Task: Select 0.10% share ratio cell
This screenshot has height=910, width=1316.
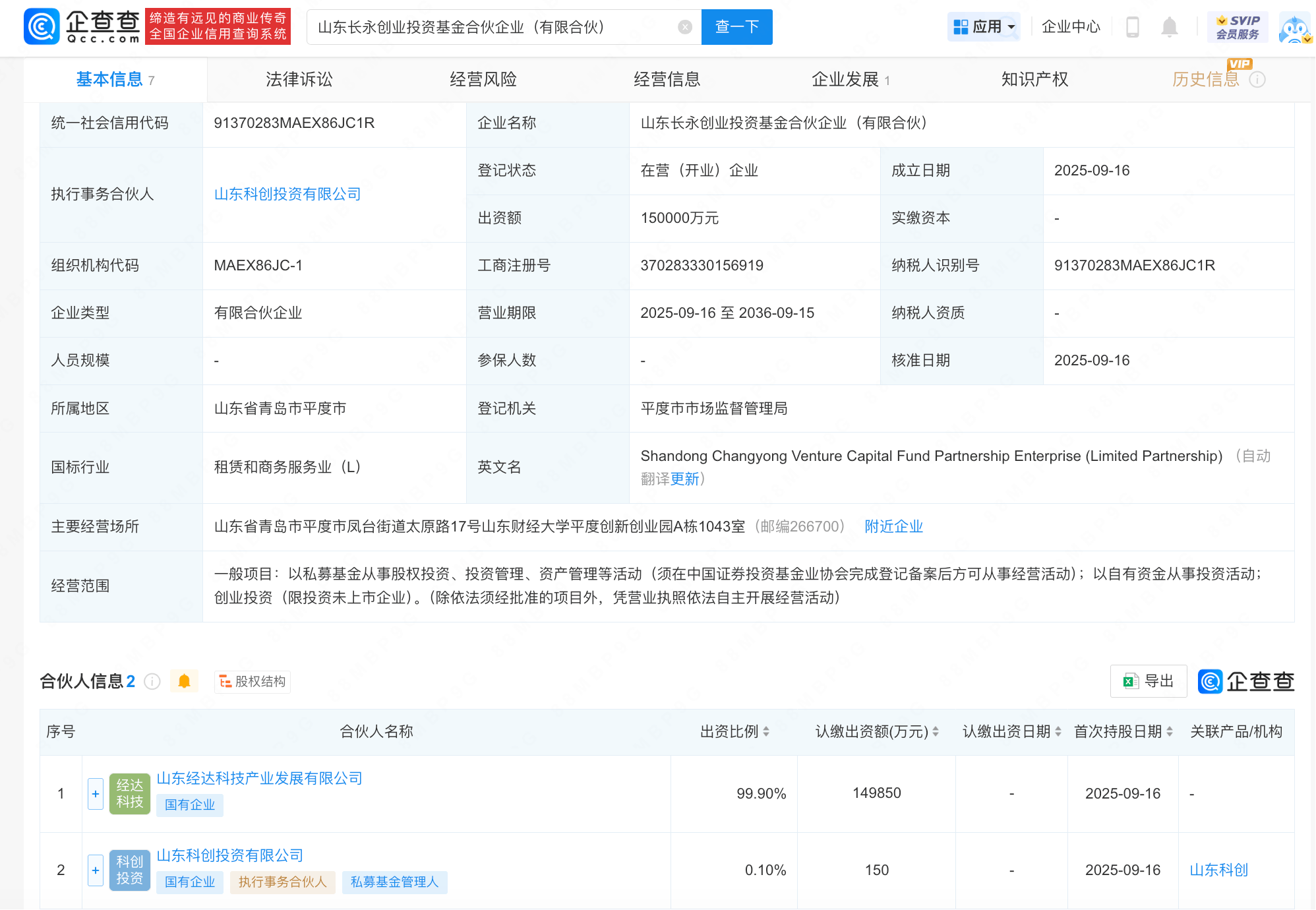Action: pos(765,870)
